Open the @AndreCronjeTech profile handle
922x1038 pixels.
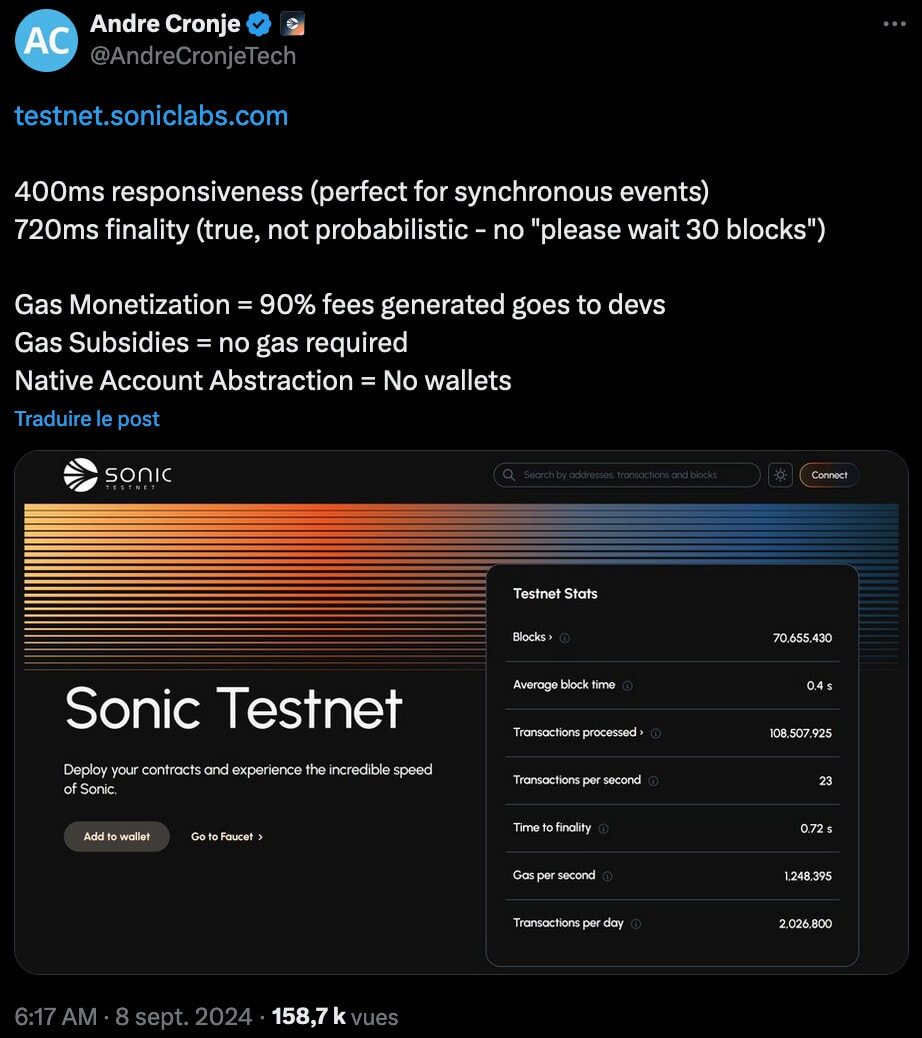click(193, 56)
